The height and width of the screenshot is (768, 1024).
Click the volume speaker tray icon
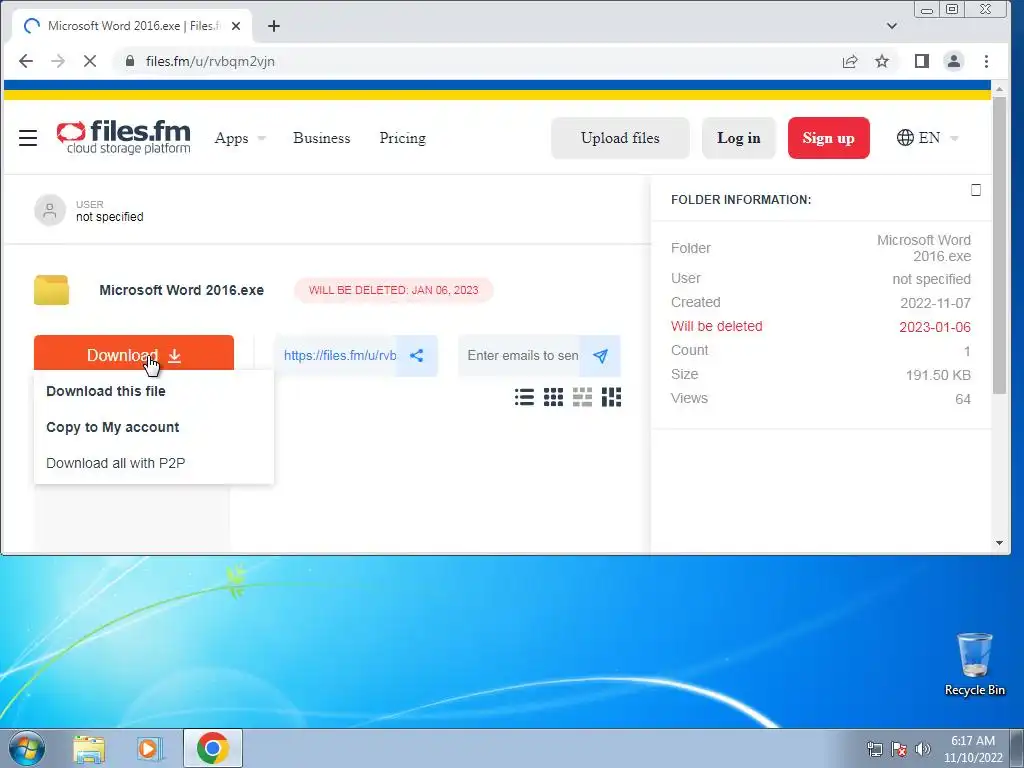(x=923, y=748)
